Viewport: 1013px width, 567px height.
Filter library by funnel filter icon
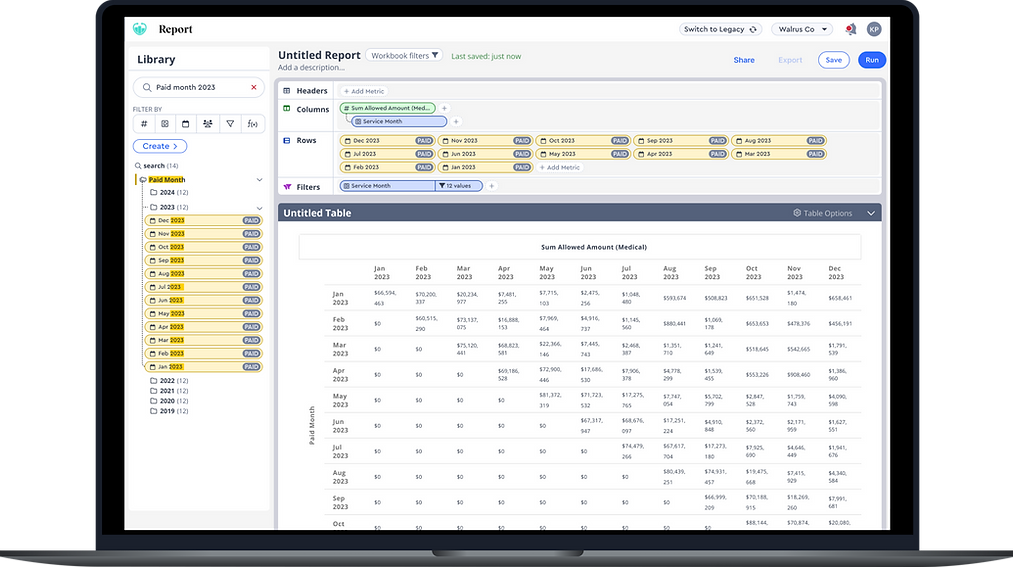(x=230, y=123)
